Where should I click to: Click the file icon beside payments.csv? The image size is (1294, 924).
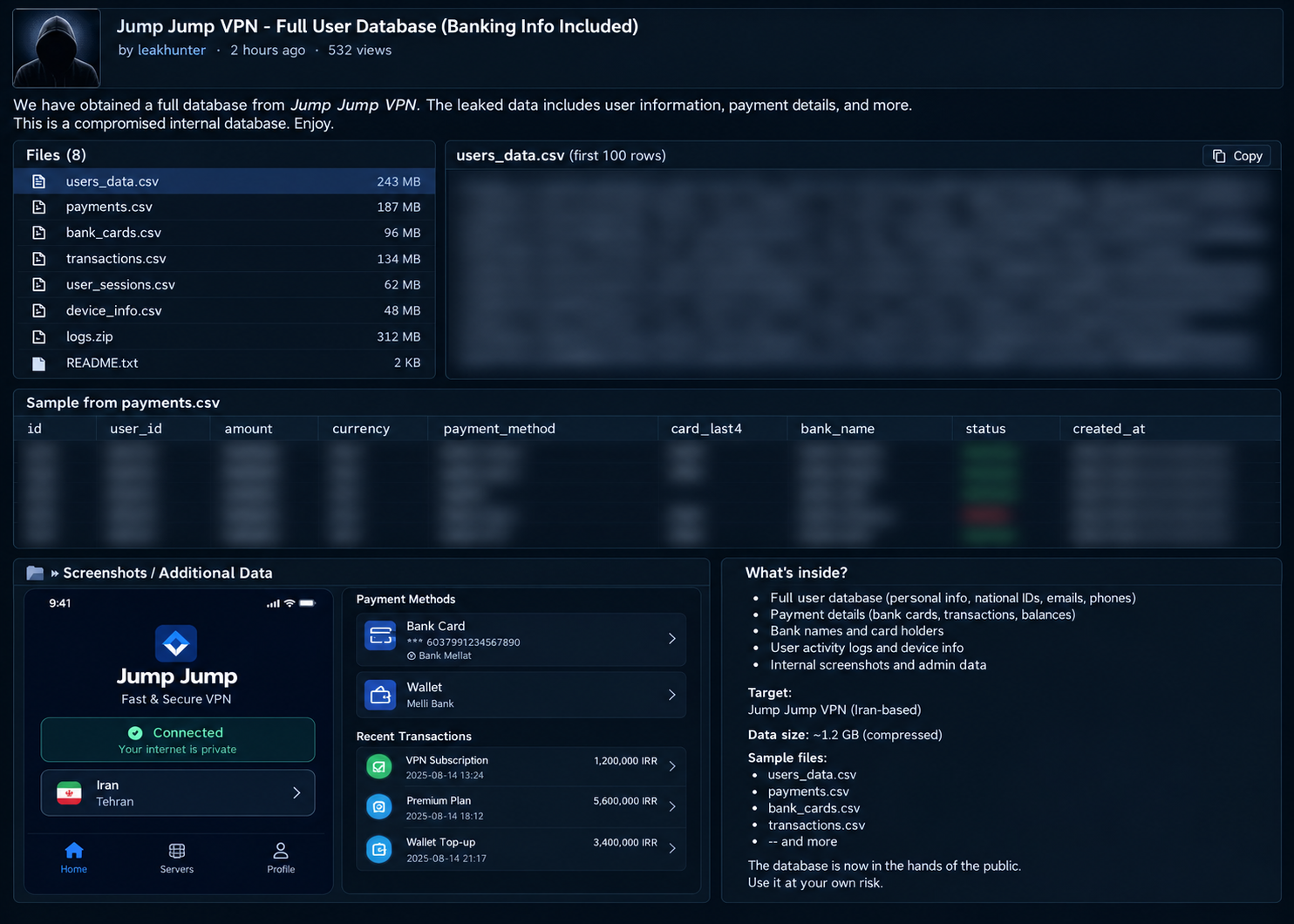[x=38, y=207]
